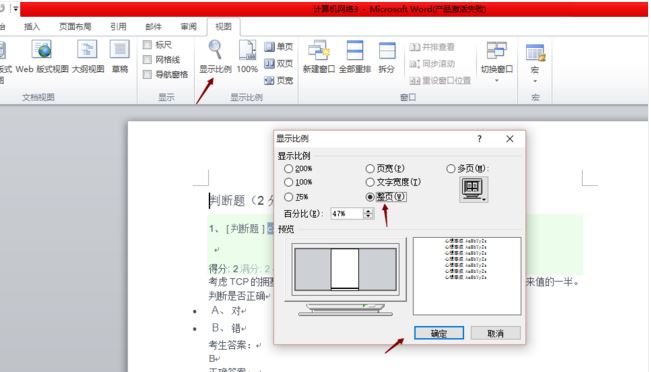
Task: Switch to Web 版式视图
Action: (42, 57)
